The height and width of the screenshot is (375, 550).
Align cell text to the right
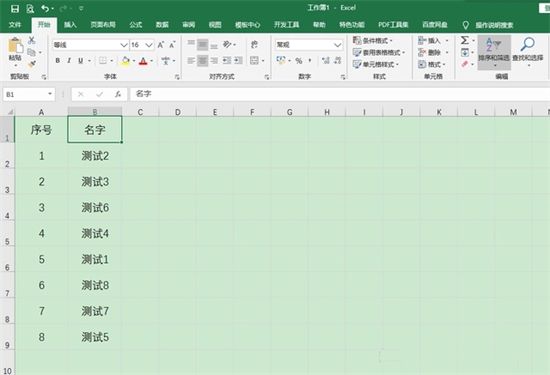pyautogui.click(x=214, y=61)
